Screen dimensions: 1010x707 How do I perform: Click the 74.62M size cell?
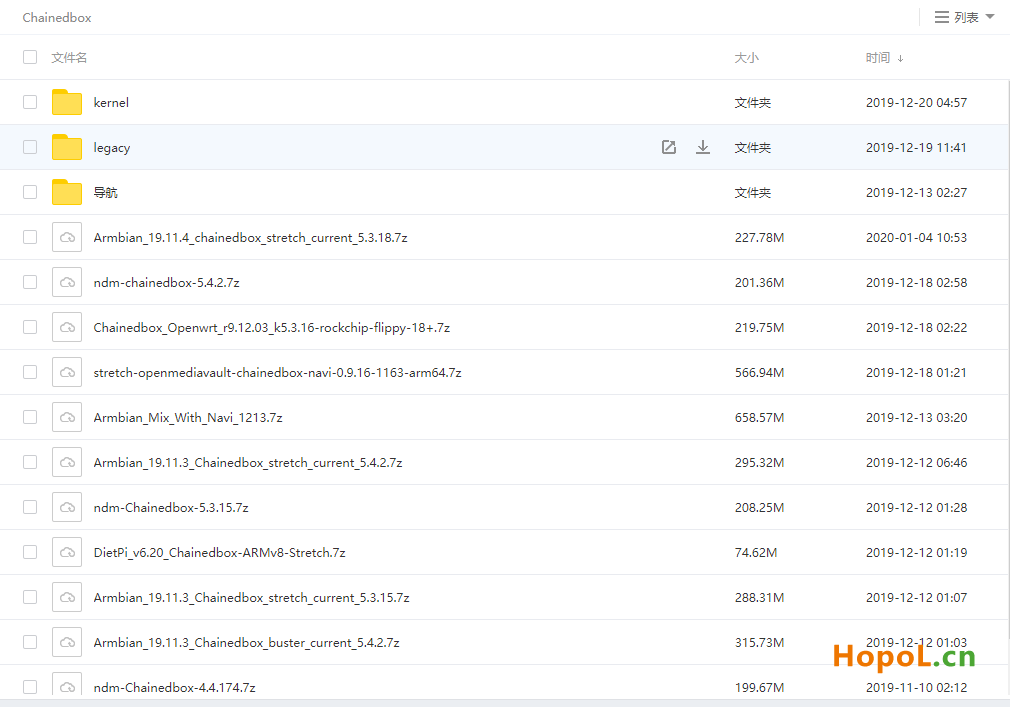[756, 552]
